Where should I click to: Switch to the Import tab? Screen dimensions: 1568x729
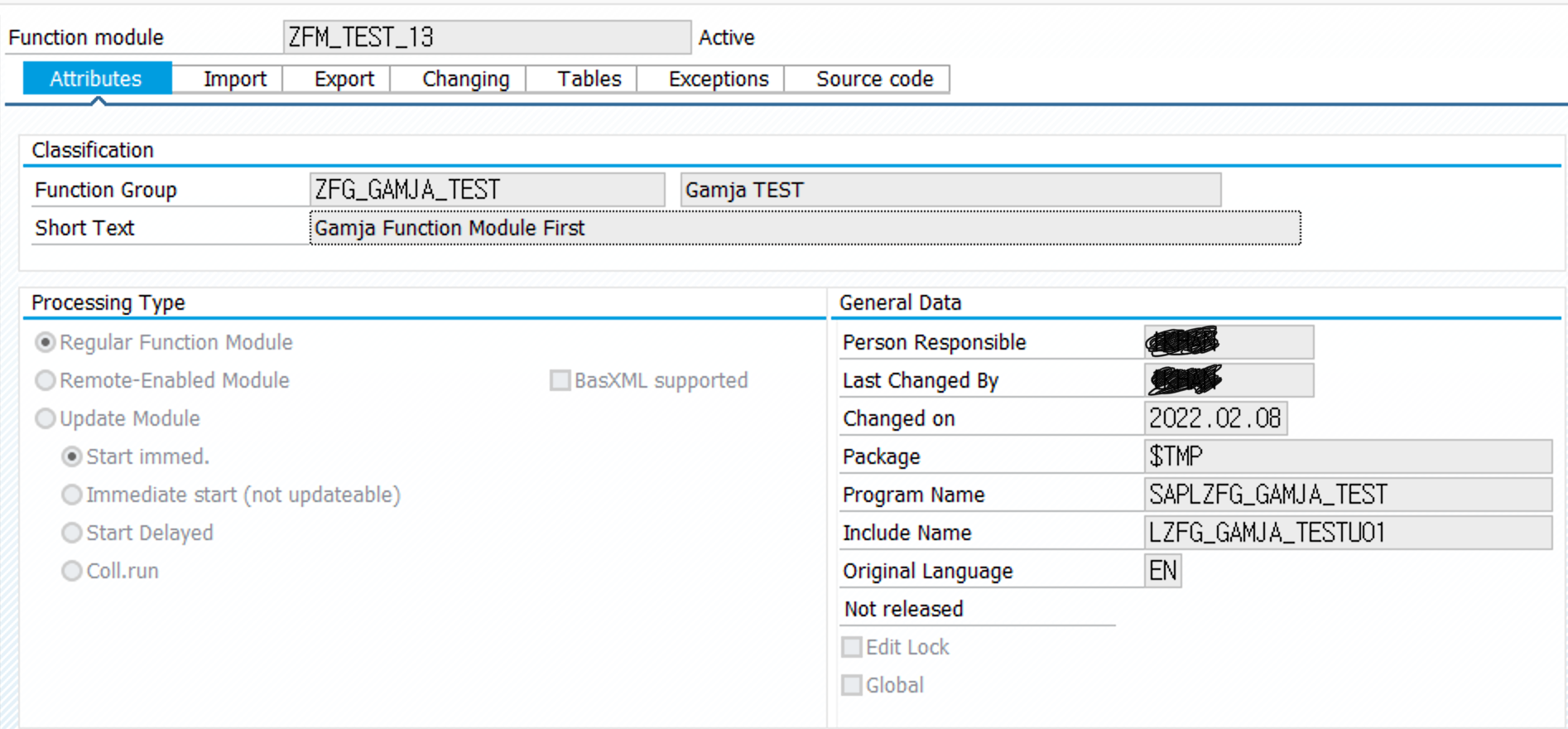point(234,80)
